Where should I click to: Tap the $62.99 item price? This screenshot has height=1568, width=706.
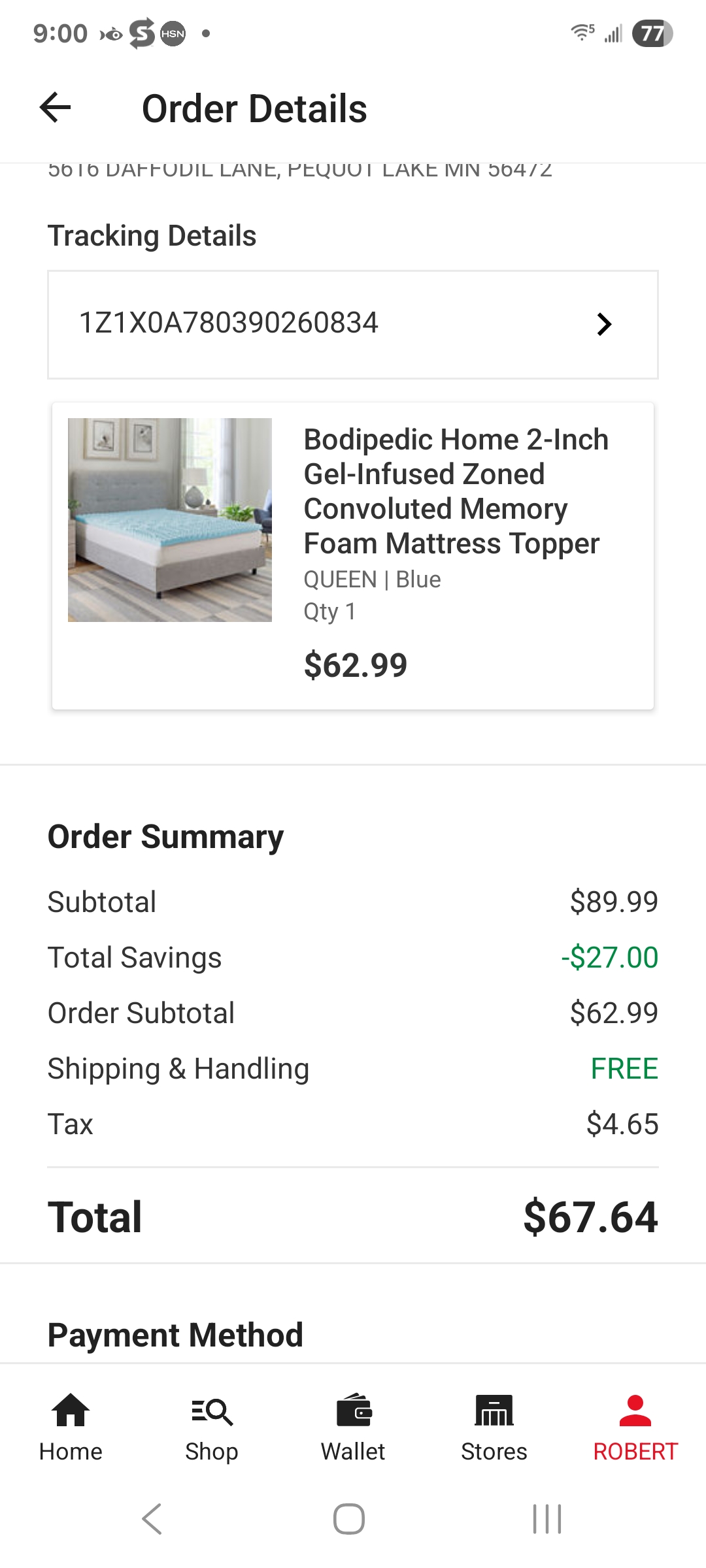356,665
